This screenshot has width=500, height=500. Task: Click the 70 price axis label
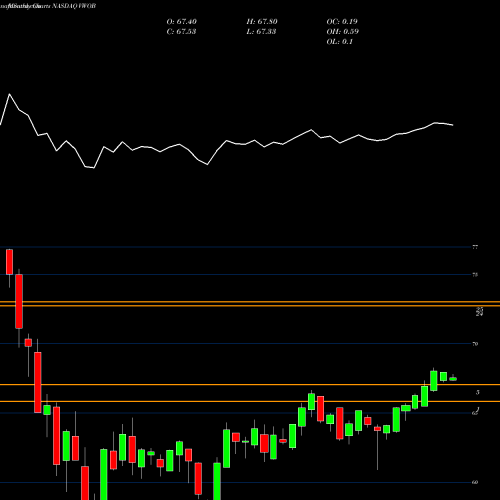click(x=475, y=344)
